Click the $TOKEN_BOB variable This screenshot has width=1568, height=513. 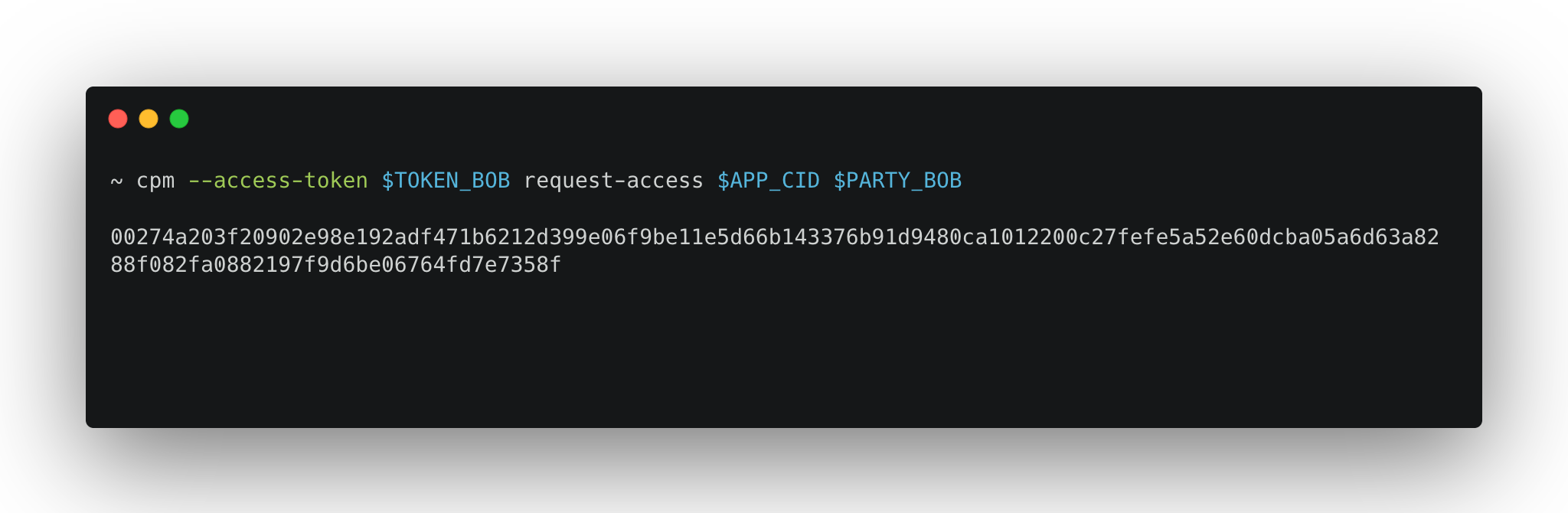[446, 181]
